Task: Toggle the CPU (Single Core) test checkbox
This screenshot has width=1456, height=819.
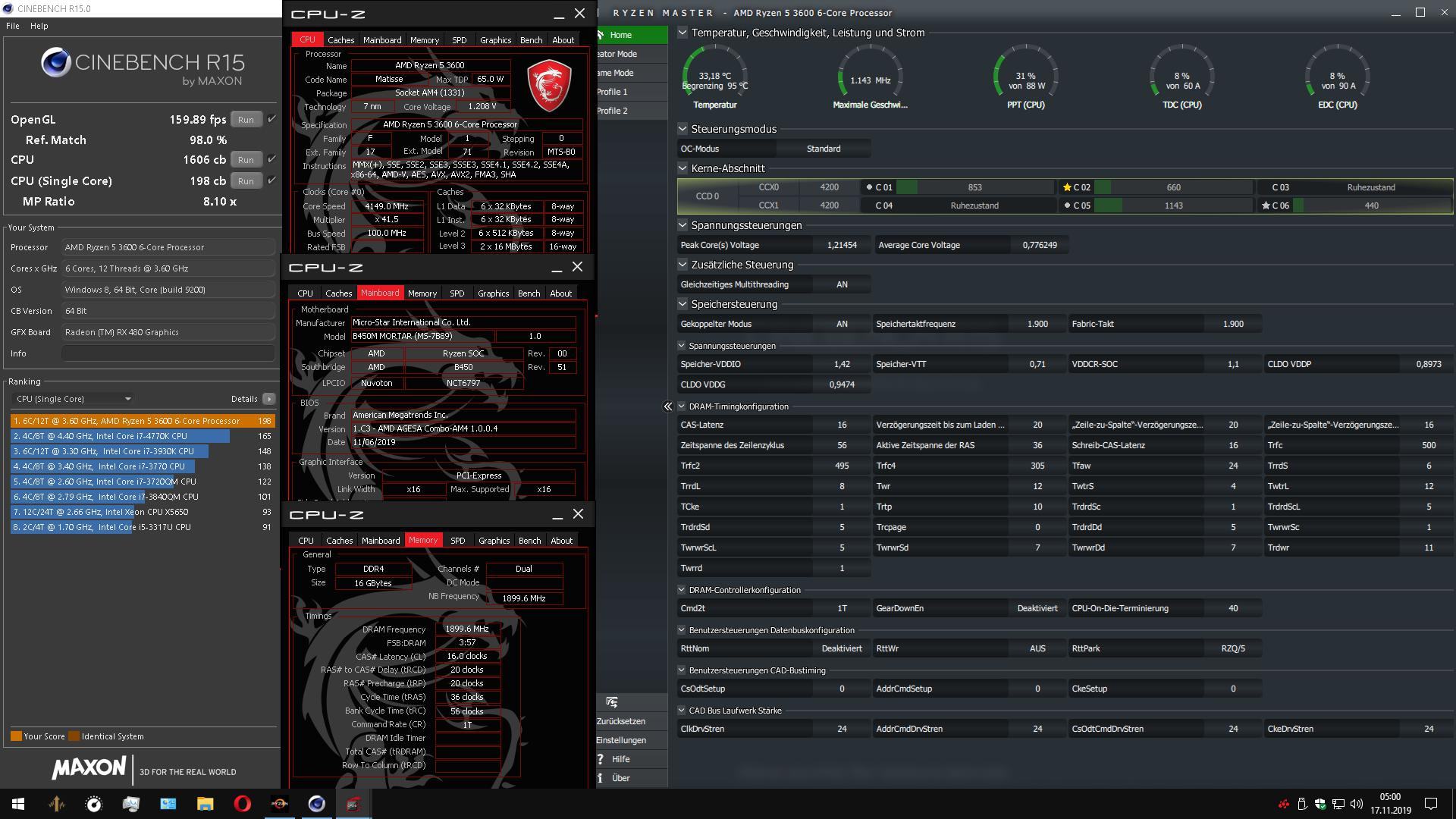Action: point(271,180)
